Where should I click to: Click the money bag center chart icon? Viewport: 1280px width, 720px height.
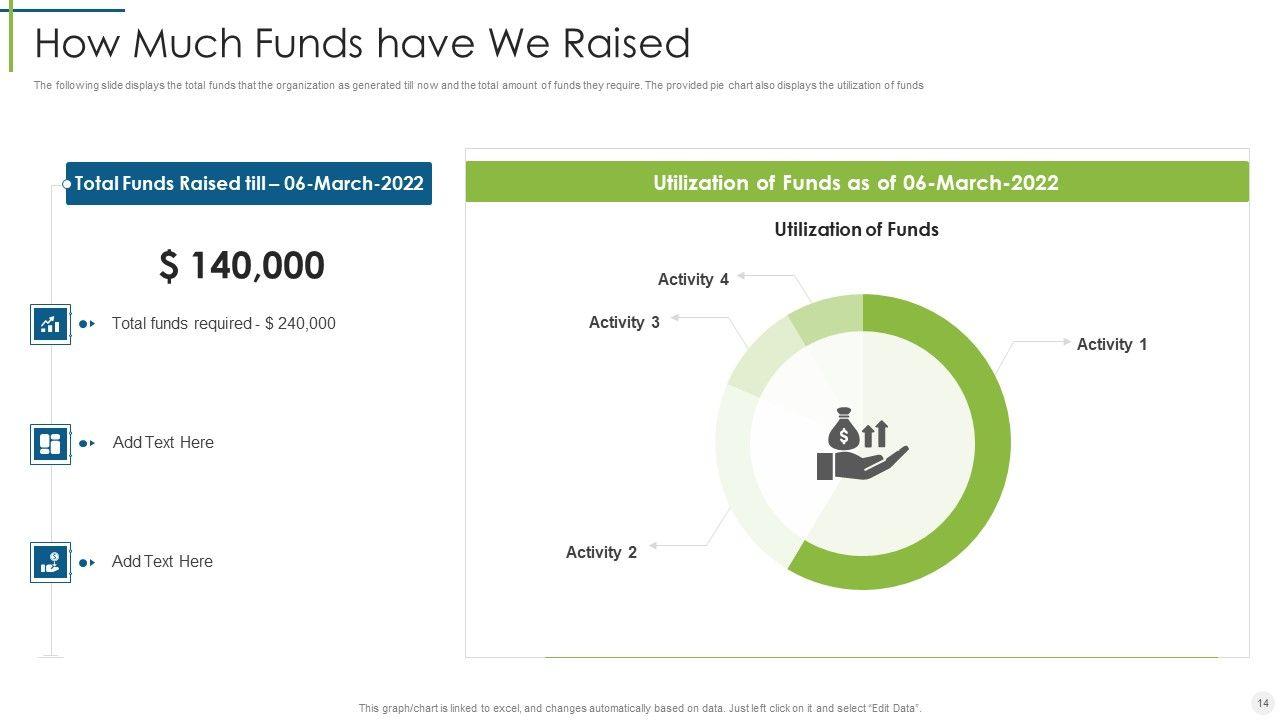[x=862, y=443]
